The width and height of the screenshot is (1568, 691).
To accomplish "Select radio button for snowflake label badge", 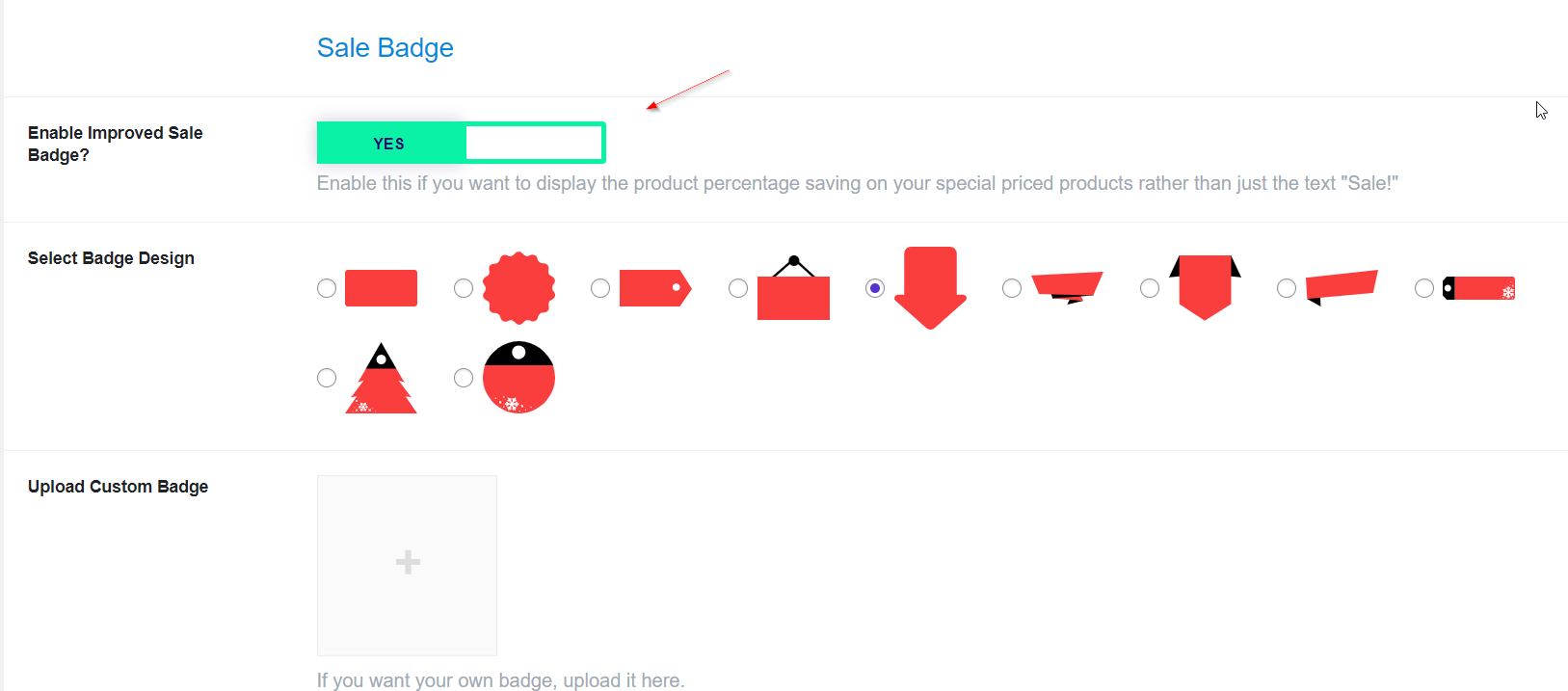I will click(1424, 288).
